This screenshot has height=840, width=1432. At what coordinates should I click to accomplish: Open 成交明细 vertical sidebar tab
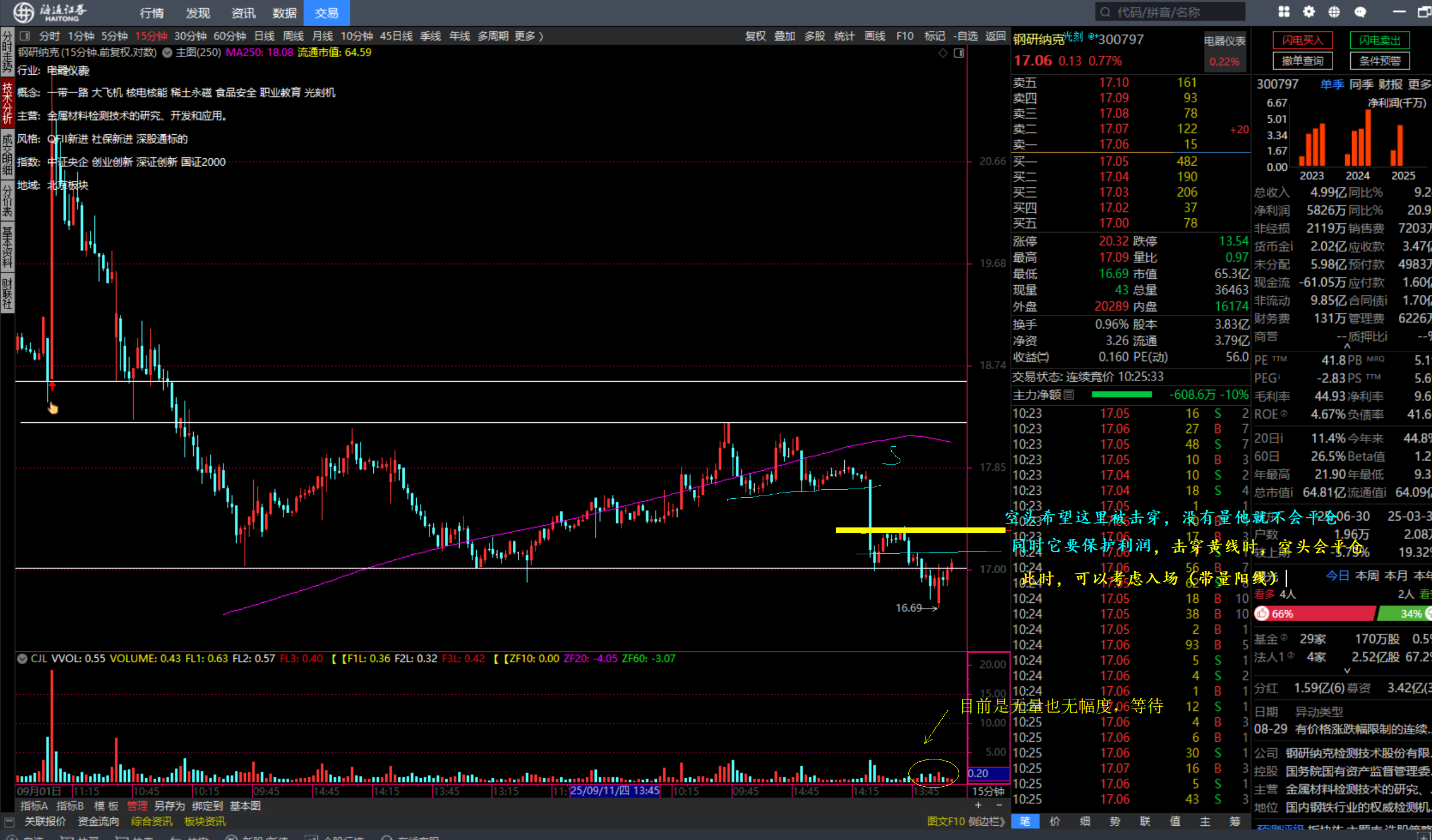(7, 154)
